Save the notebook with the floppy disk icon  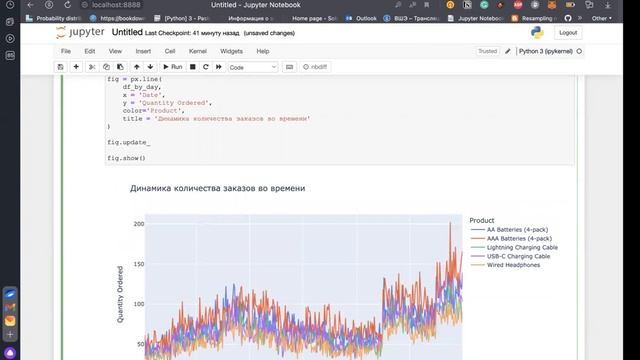coord(60,67)
